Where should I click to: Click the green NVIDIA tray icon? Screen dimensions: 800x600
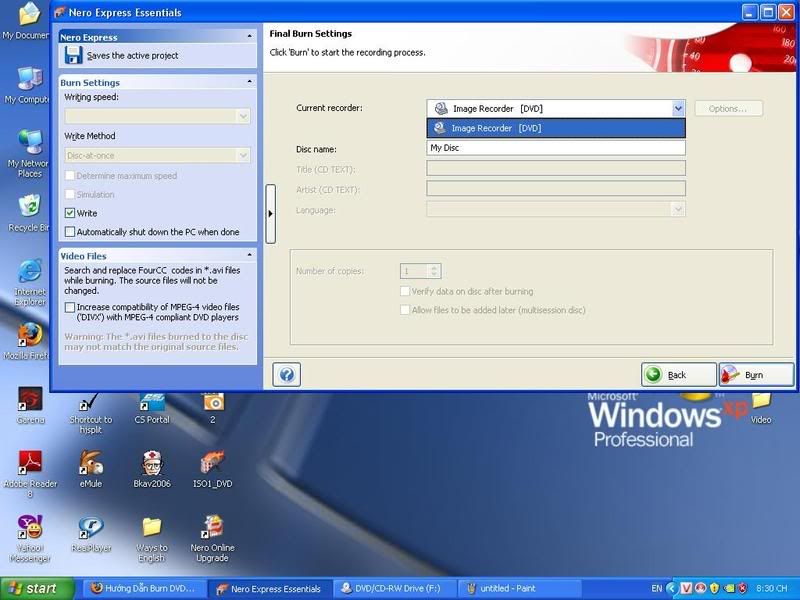729,588
